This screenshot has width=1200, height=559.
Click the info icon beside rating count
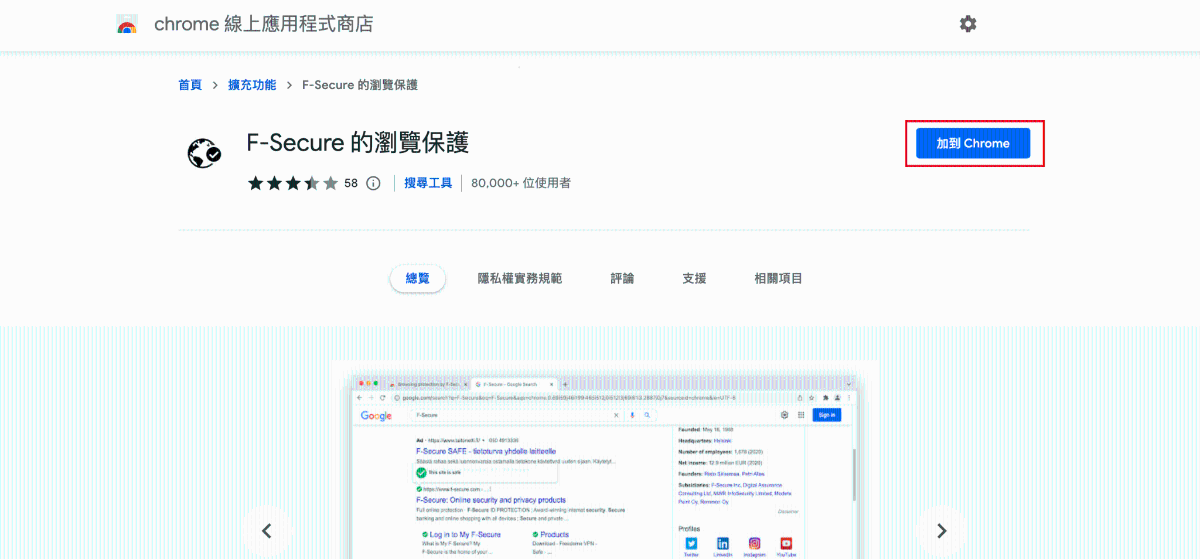[373, 183]
